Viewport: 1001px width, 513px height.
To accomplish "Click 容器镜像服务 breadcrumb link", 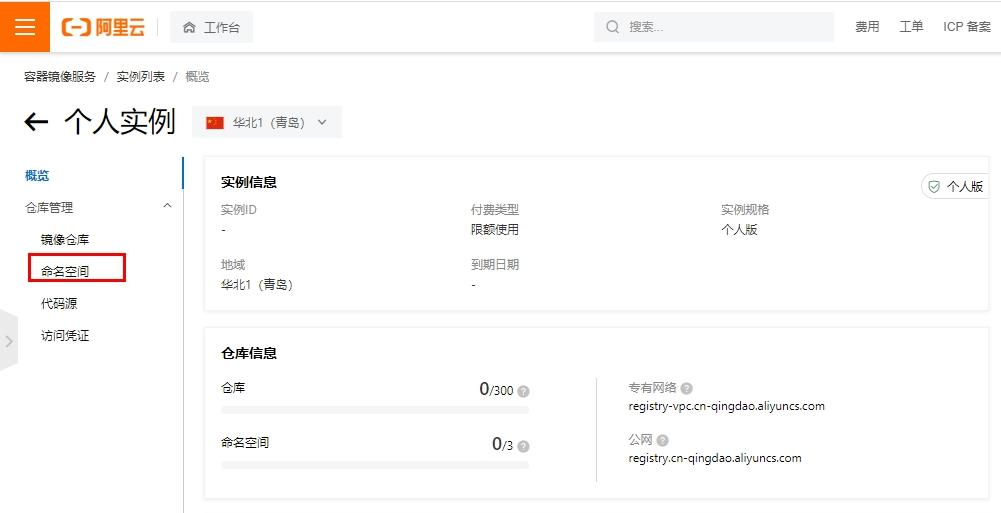I will [60, 77].
